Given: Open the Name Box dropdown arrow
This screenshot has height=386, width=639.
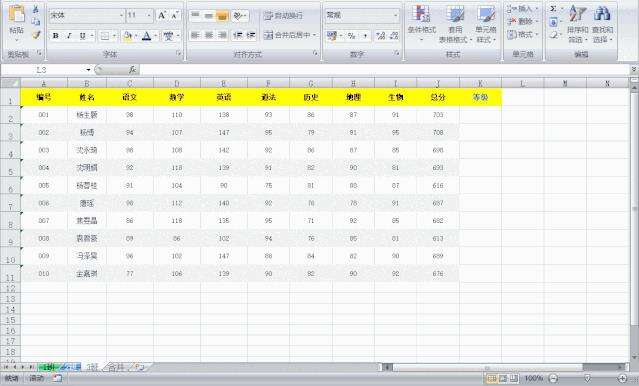Looking at the screenshot, I should (x=88, y=70).
